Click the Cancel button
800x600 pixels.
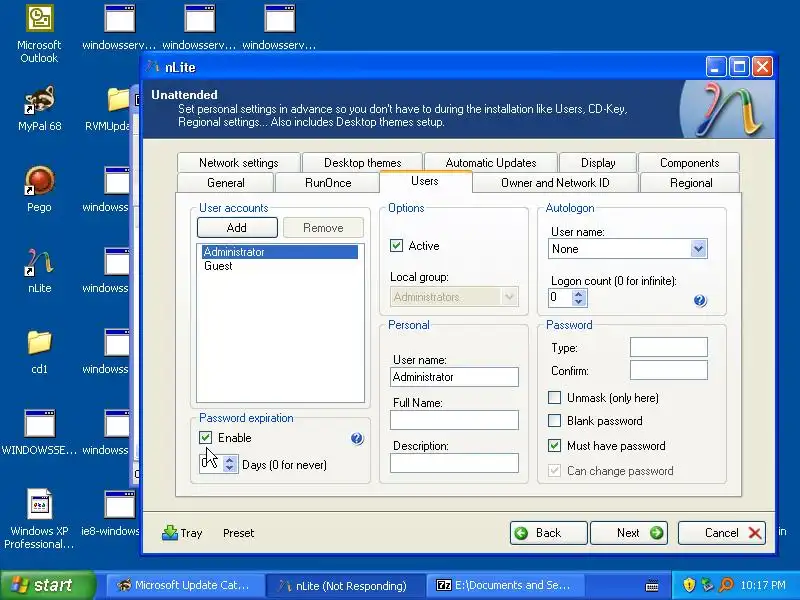(721, 533)
